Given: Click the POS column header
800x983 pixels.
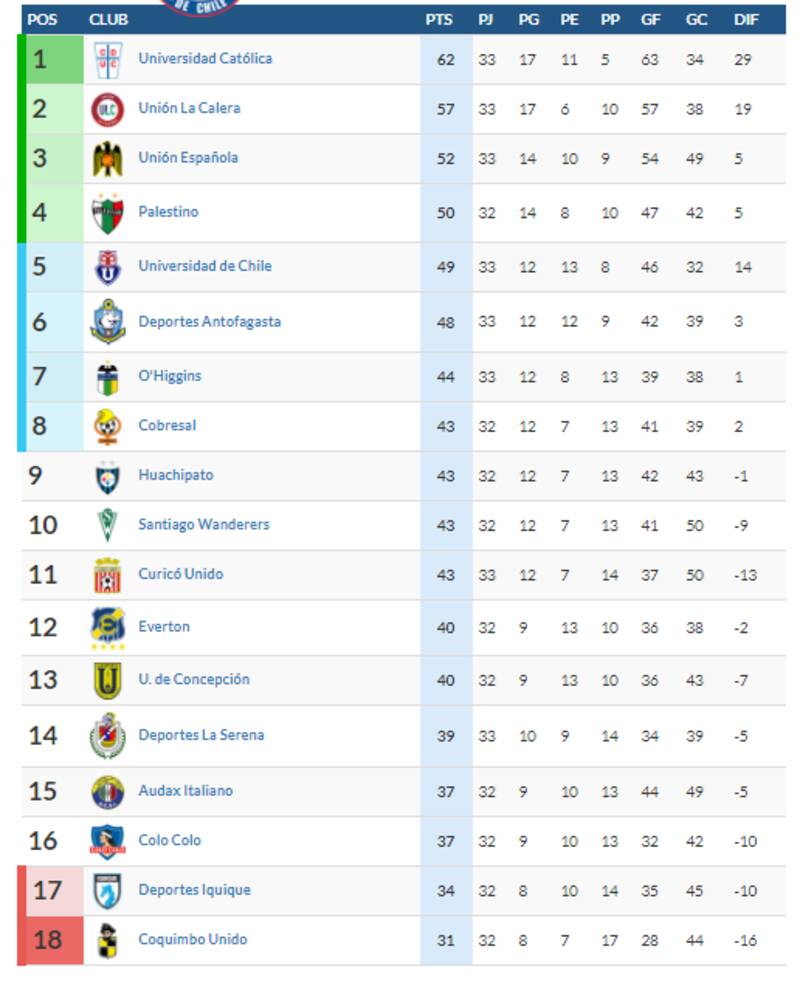Looking at the screenshot, I should 42,19.
